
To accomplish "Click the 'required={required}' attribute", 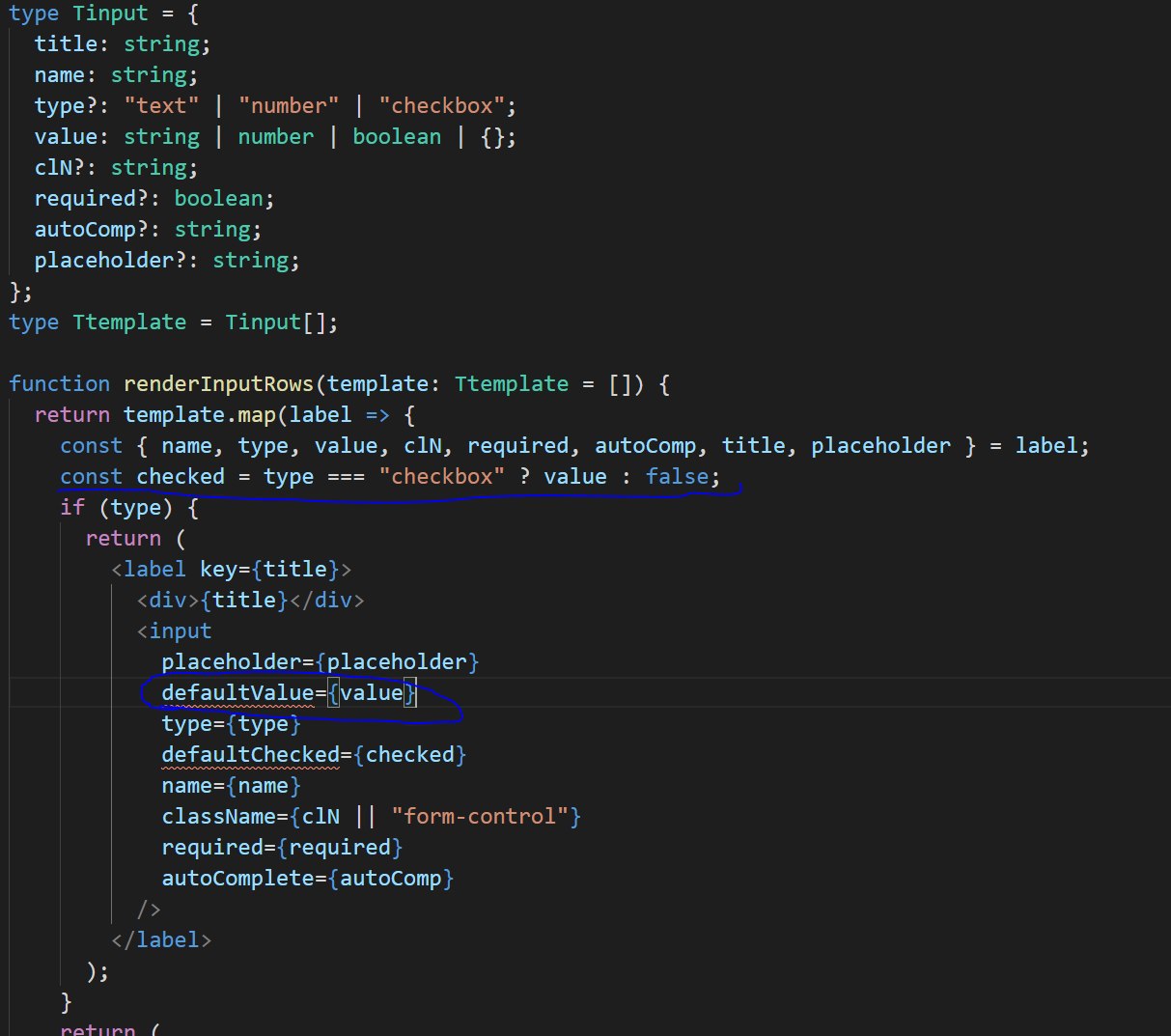I will pyautogui.click(x=282, y=848).
